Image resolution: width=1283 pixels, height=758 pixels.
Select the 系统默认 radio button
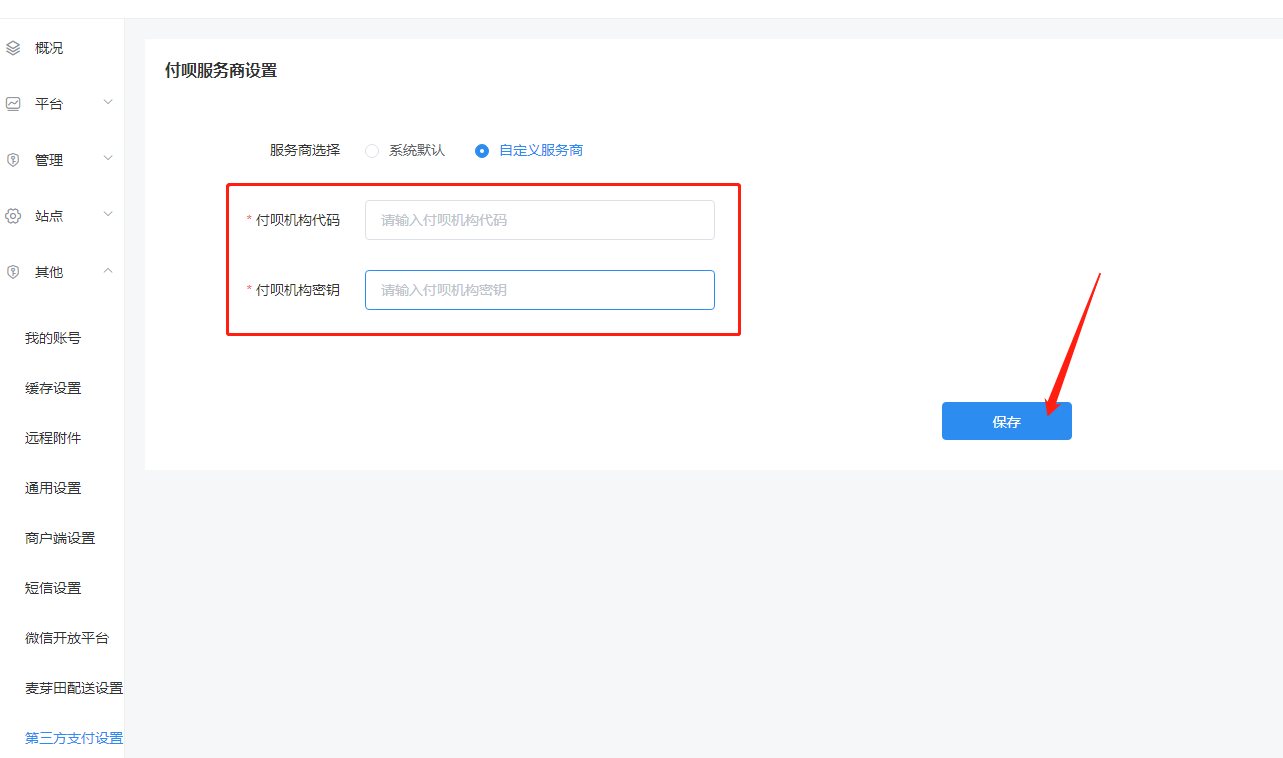pos(372,151)
